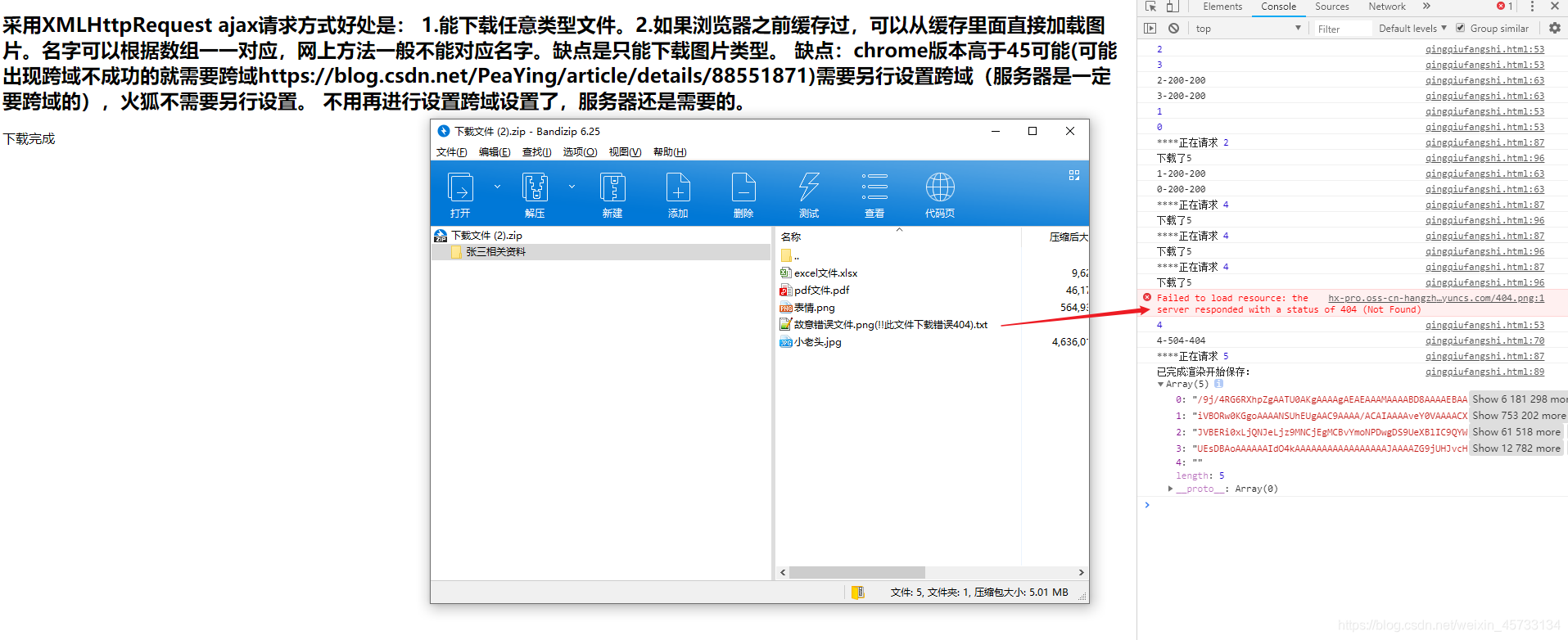Click the red error count indicator
This screenshot has height=640, width=1568.
coord(1504,7)
